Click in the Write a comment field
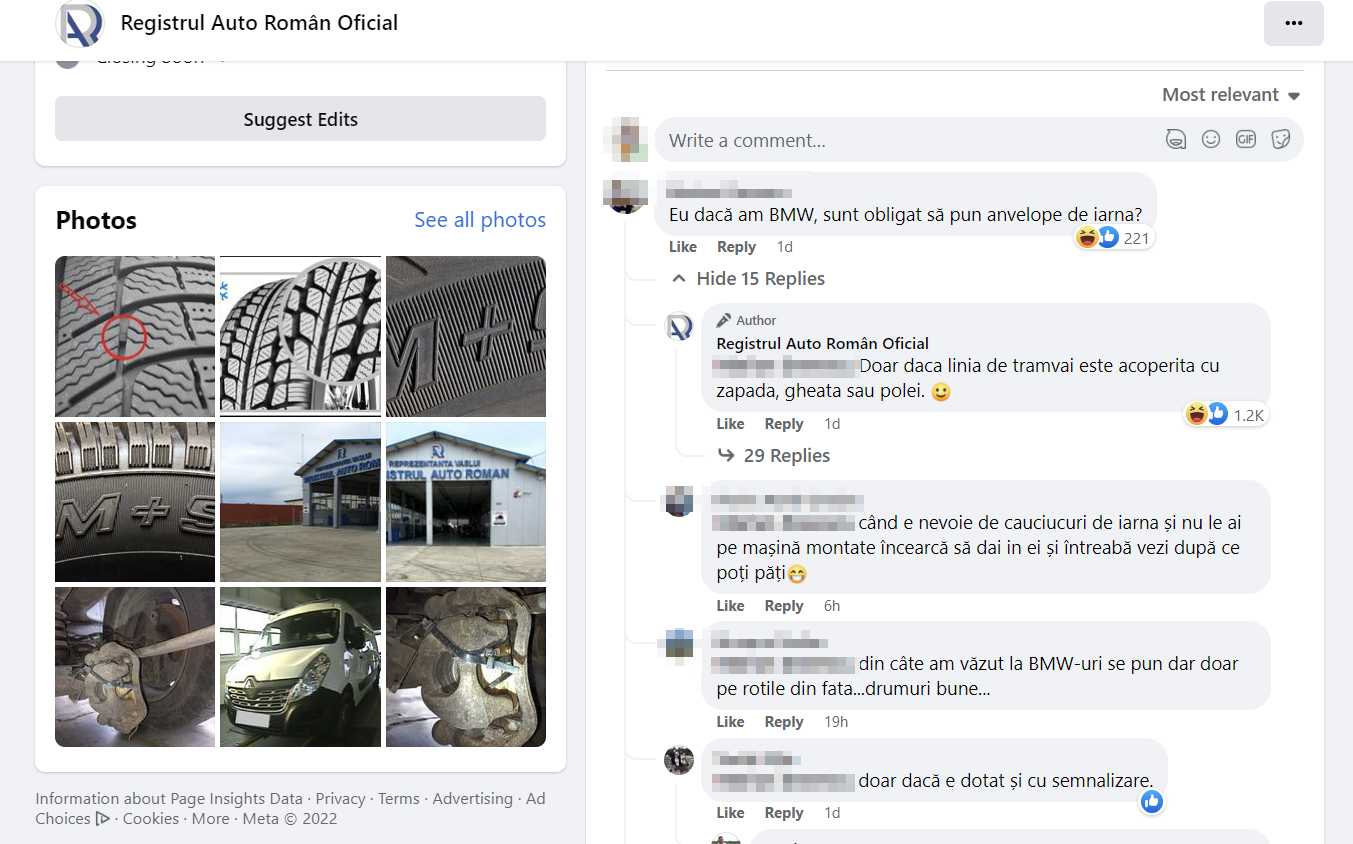 coord(900,140)
